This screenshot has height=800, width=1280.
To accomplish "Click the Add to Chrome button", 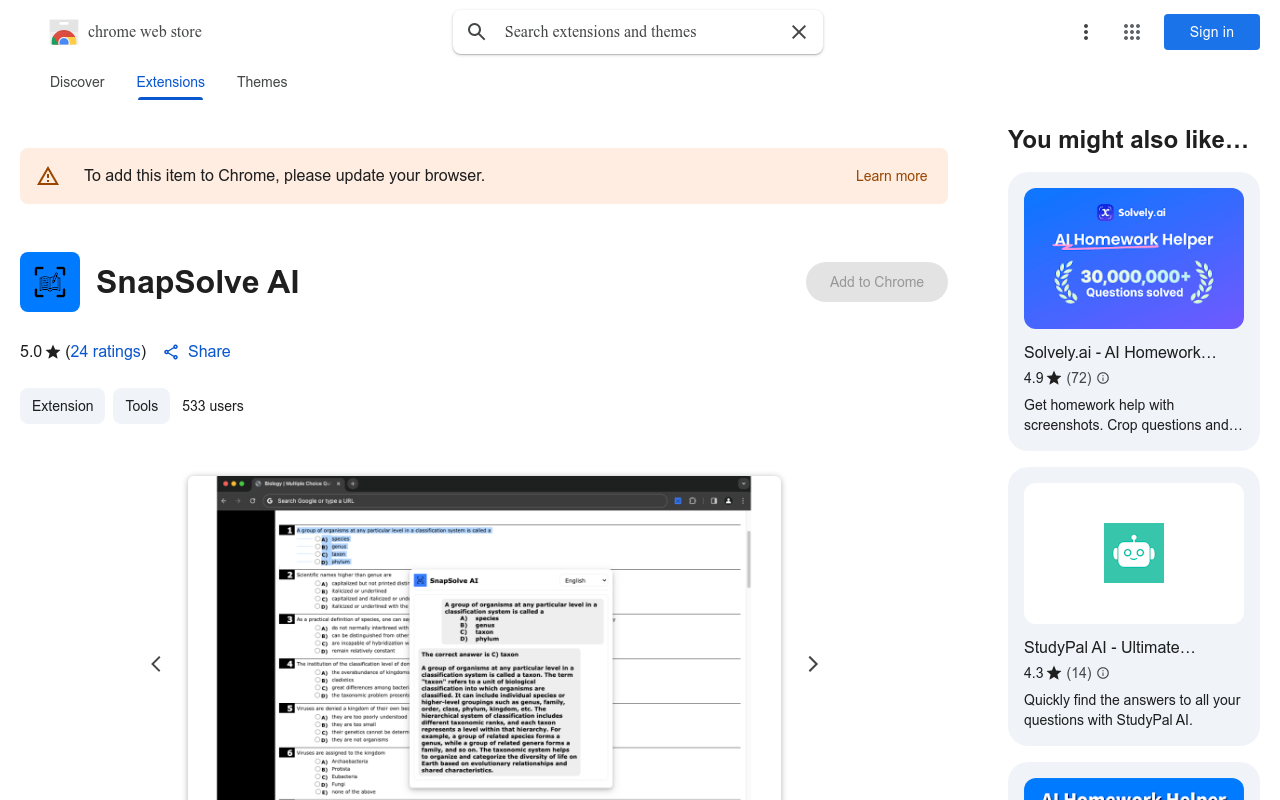I will click(877, 282).
